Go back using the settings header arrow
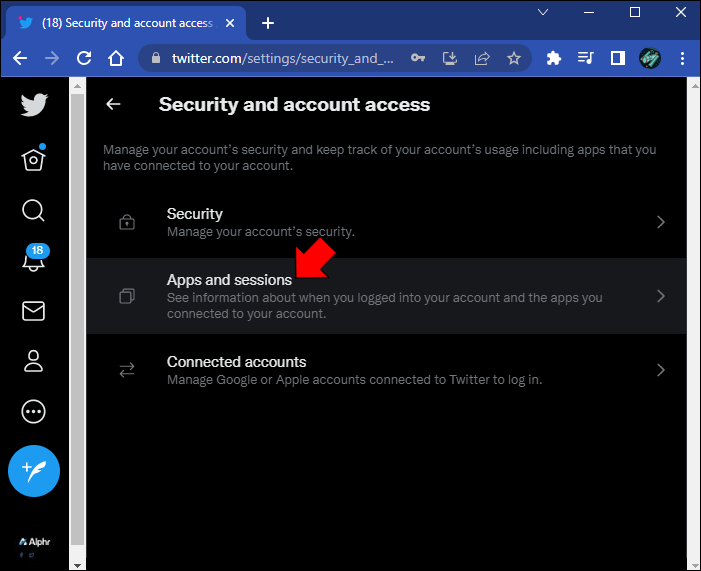 (x=113, y=104)
